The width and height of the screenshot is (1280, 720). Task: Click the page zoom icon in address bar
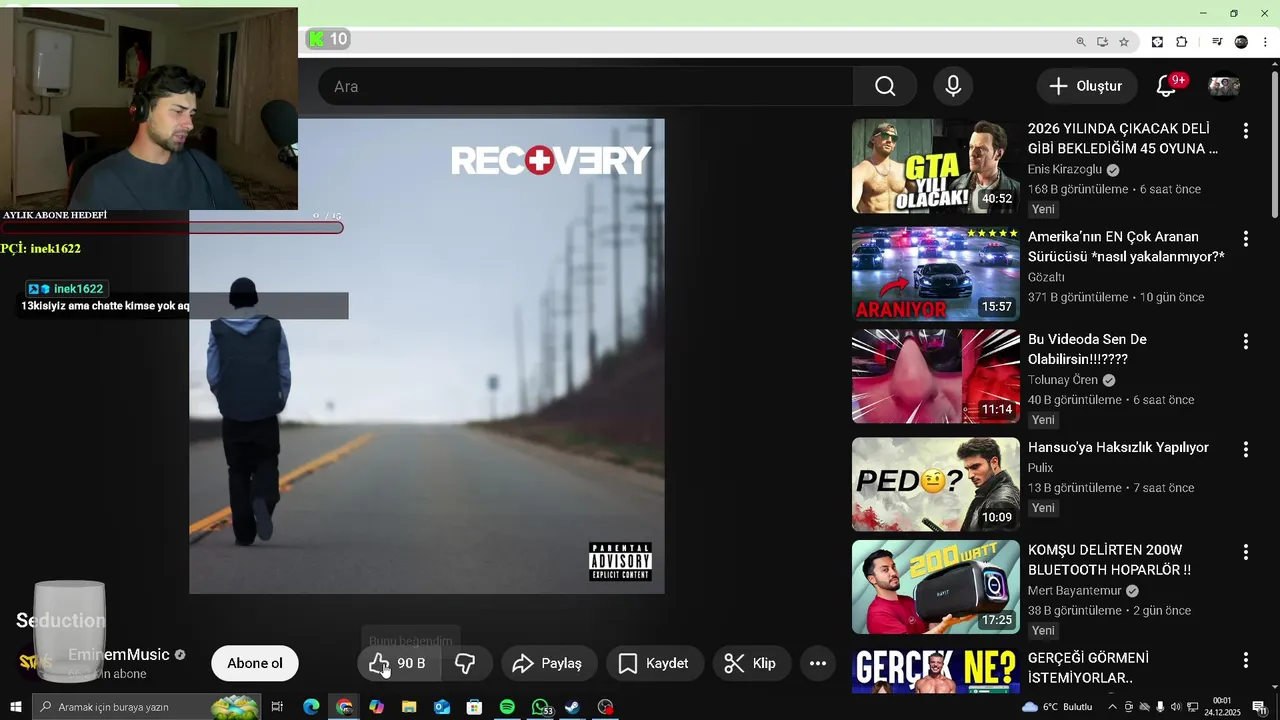(1080, 42)
